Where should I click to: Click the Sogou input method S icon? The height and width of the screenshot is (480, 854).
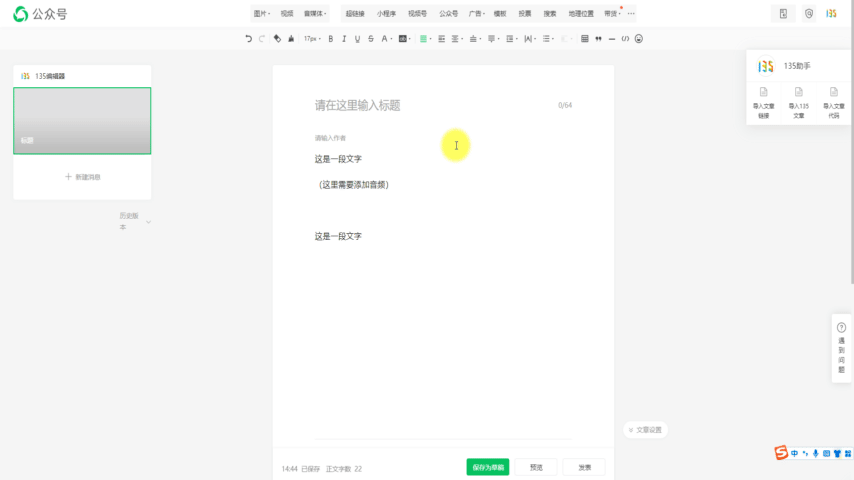click(782, 453)
